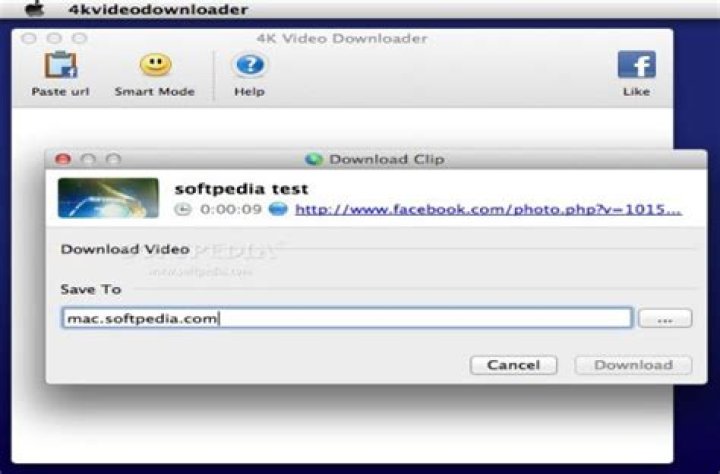Enable Smart Mode via the smiley icon
720x474 pixels.
click(x=155, y=65)
